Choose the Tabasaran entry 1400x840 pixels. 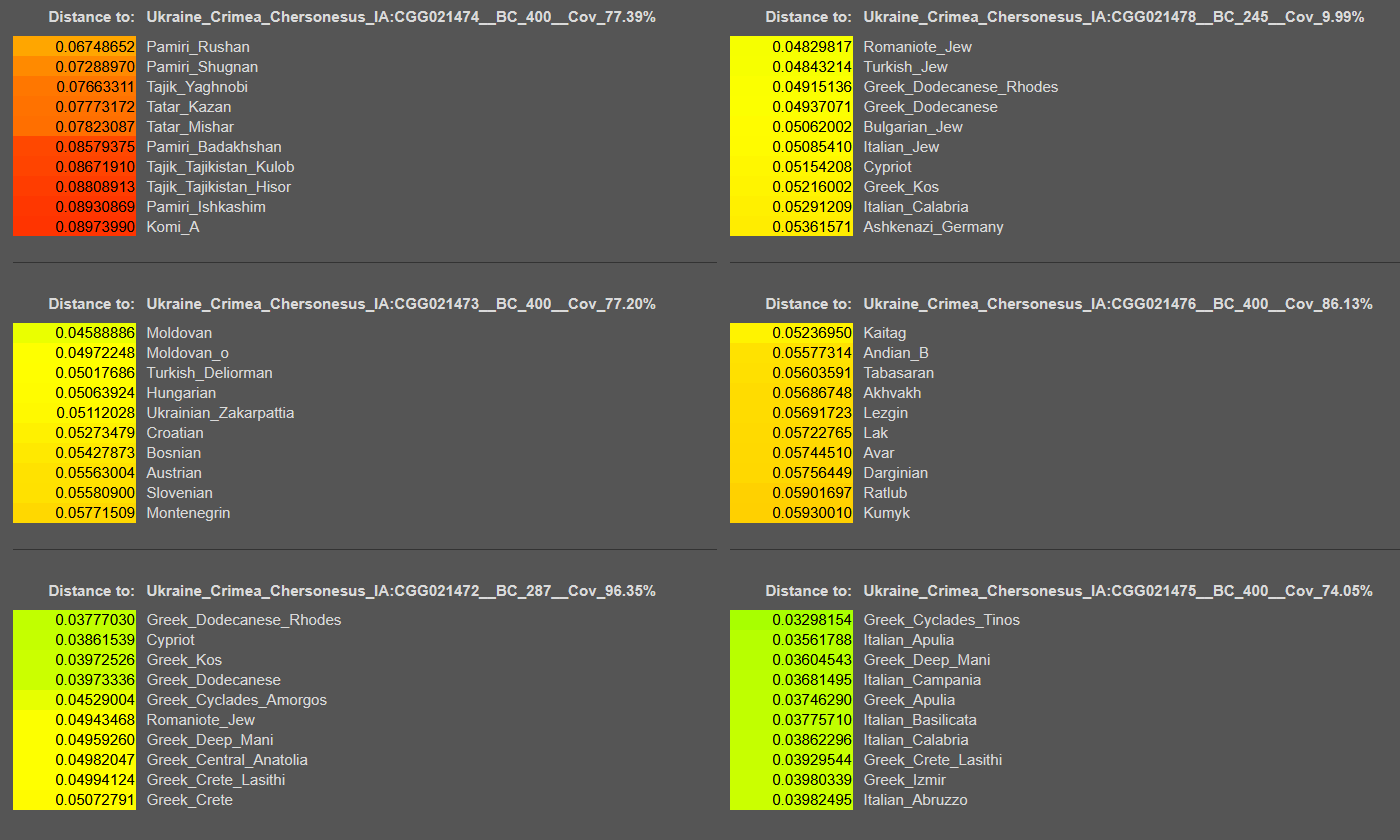coord(898,373)
